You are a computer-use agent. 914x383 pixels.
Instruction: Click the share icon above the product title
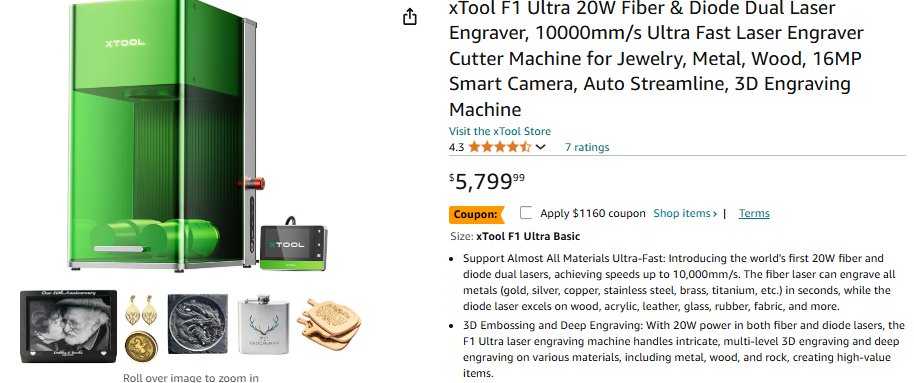click(x=410, y=17)
